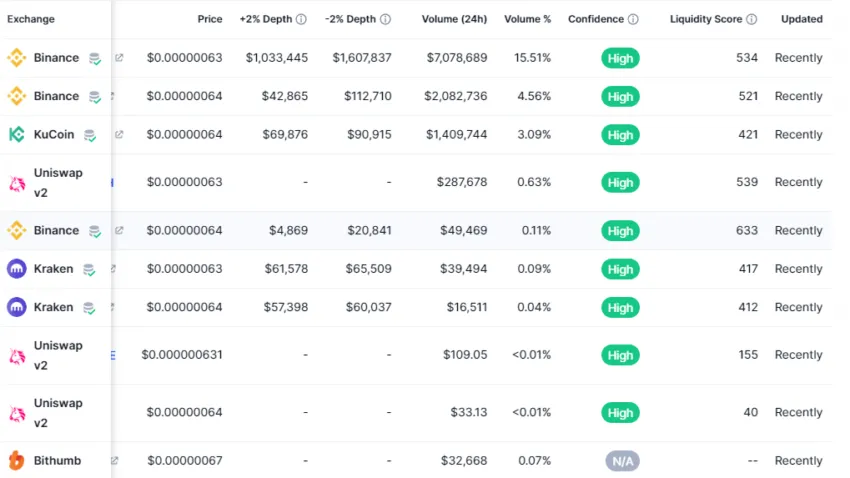Open the external link icon in the KuCoin row
The height and width of the screenshot is (478, 850).
coord(119,135)
